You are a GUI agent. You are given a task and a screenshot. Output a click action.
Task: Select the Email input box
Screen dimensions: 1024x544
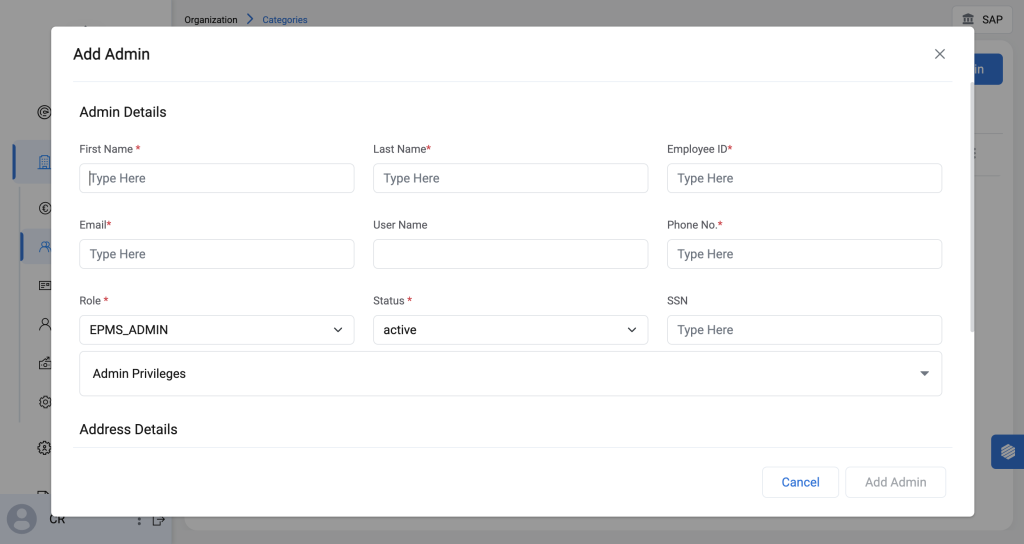(x=216, y=254)
